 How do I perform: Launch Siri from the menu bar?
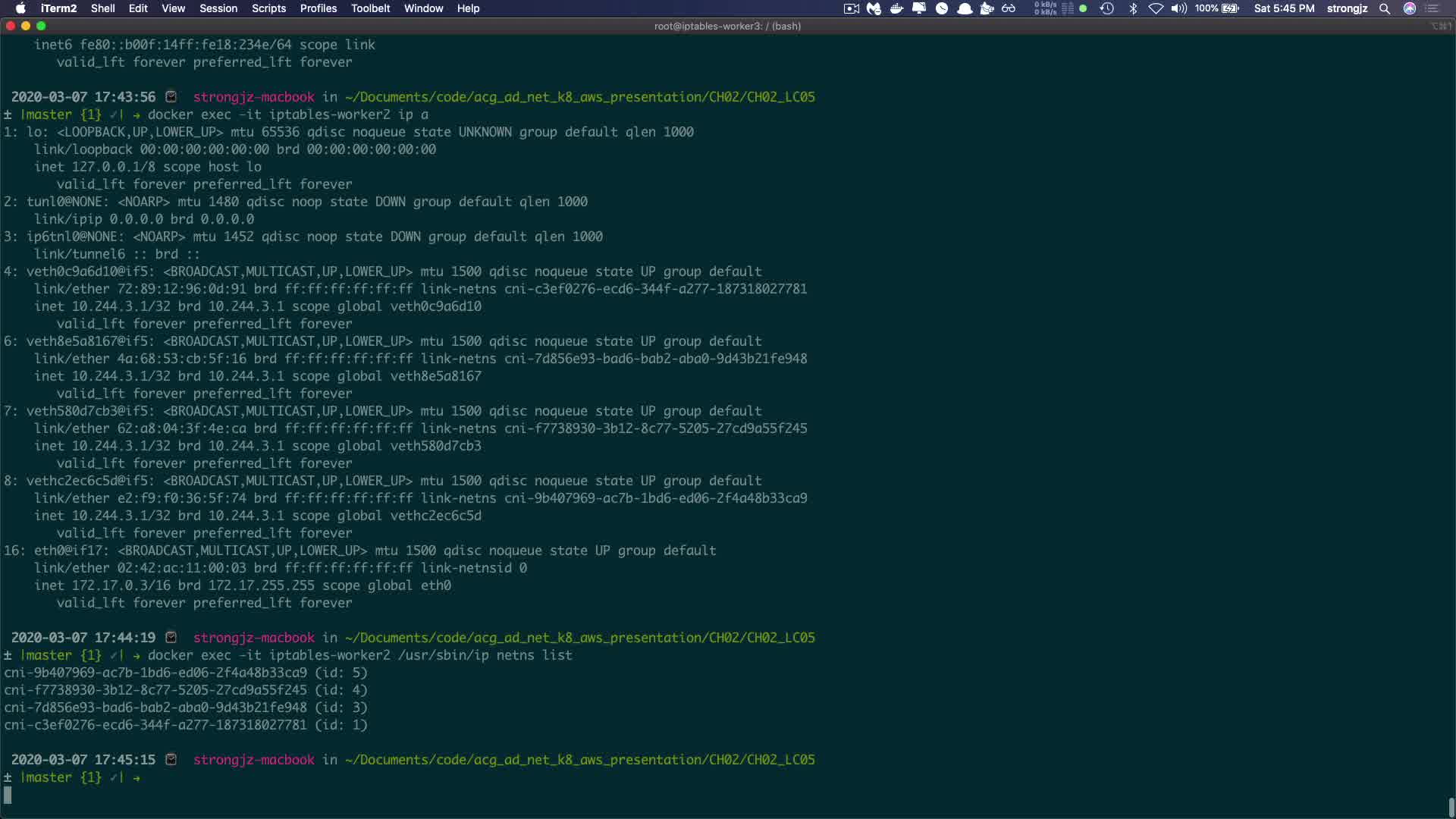click(1410, 8)
